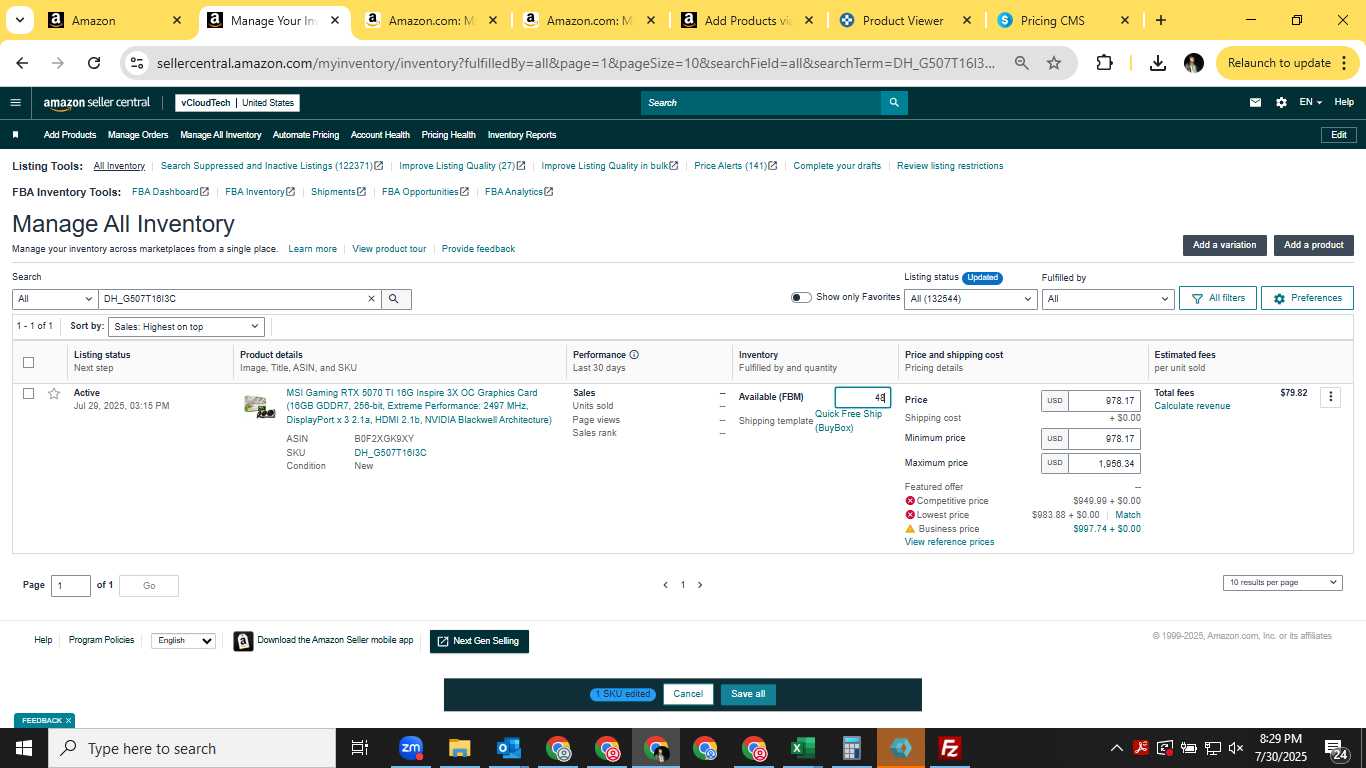Open Inventory Reports in navigation bar

(x=522, y=135)
